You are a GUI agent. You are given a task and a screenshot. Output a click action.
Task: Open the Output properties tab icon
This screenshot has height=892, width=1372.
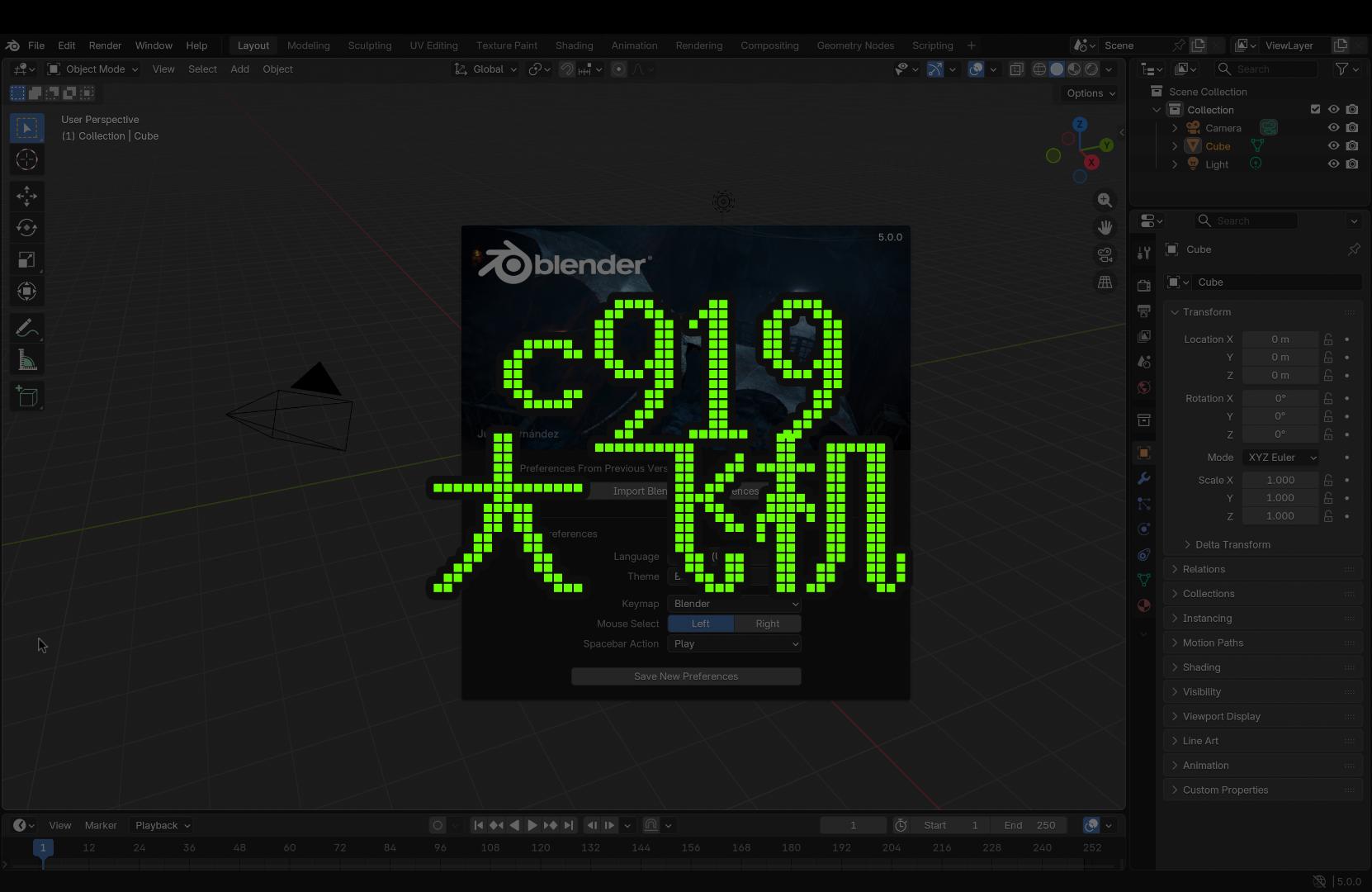[1143, 311]
